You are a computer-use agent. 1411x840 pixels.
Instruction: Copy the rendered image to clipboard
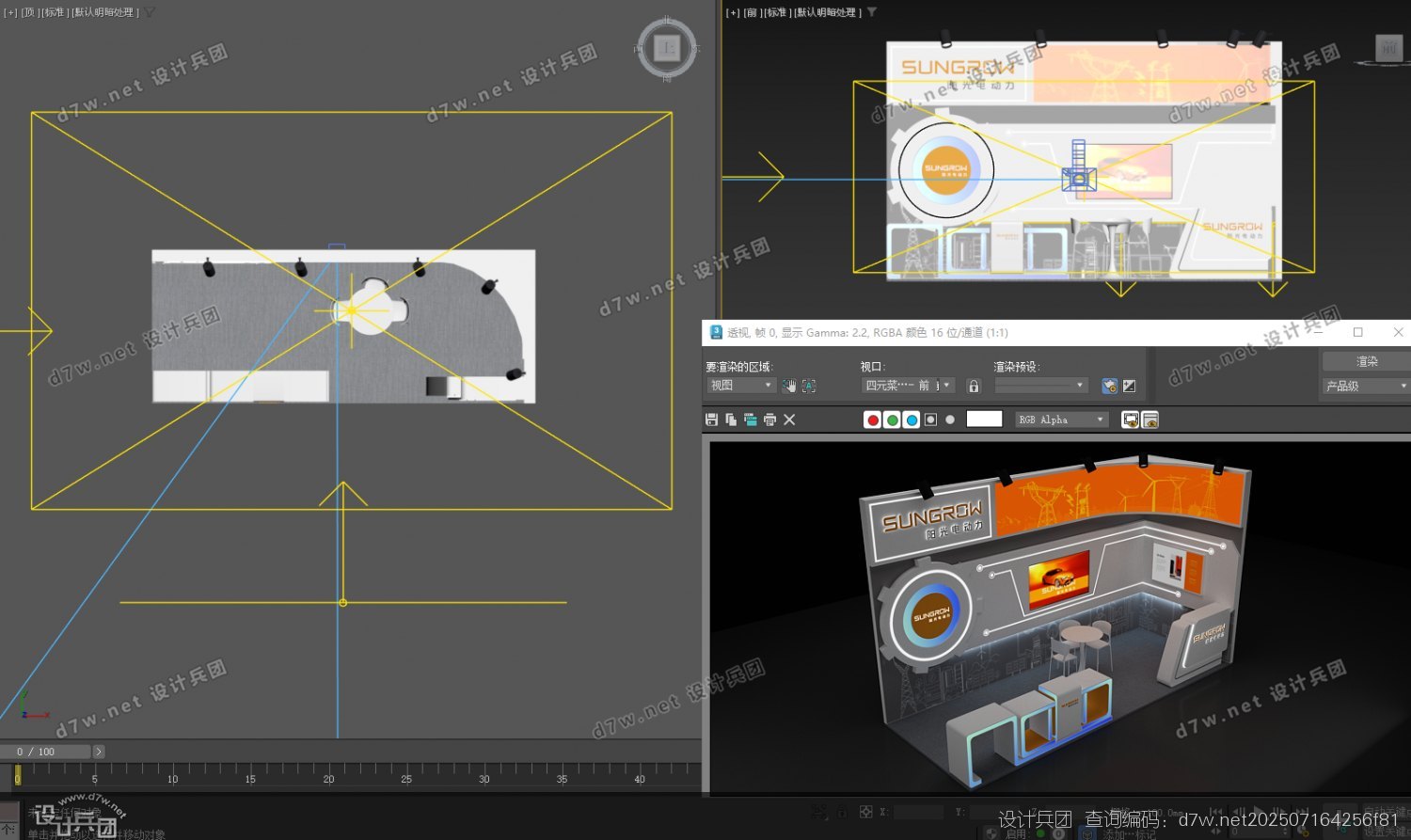731,420
